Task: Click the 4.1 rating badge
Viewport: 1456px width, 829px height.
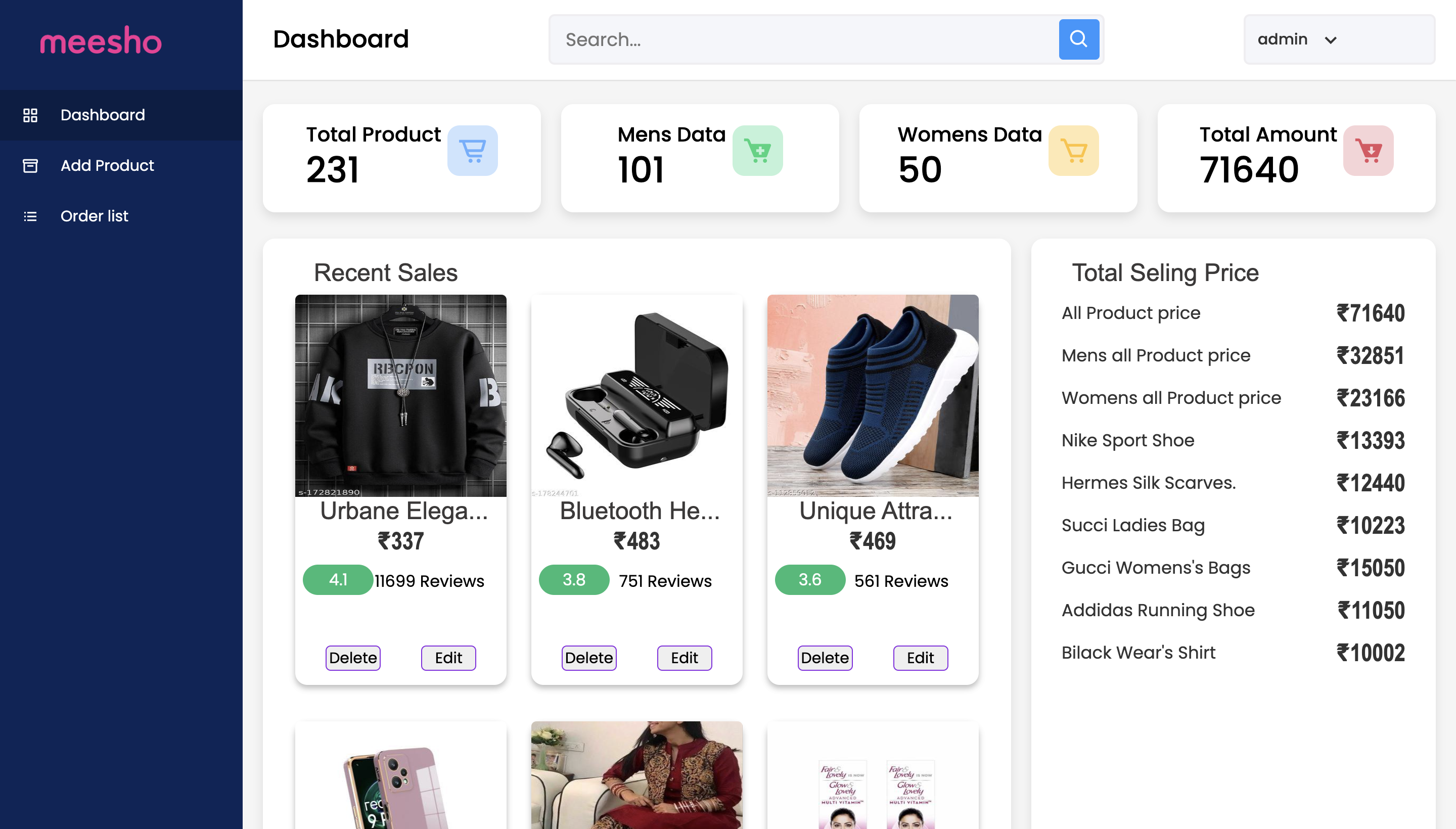Action: pos(338,580)
